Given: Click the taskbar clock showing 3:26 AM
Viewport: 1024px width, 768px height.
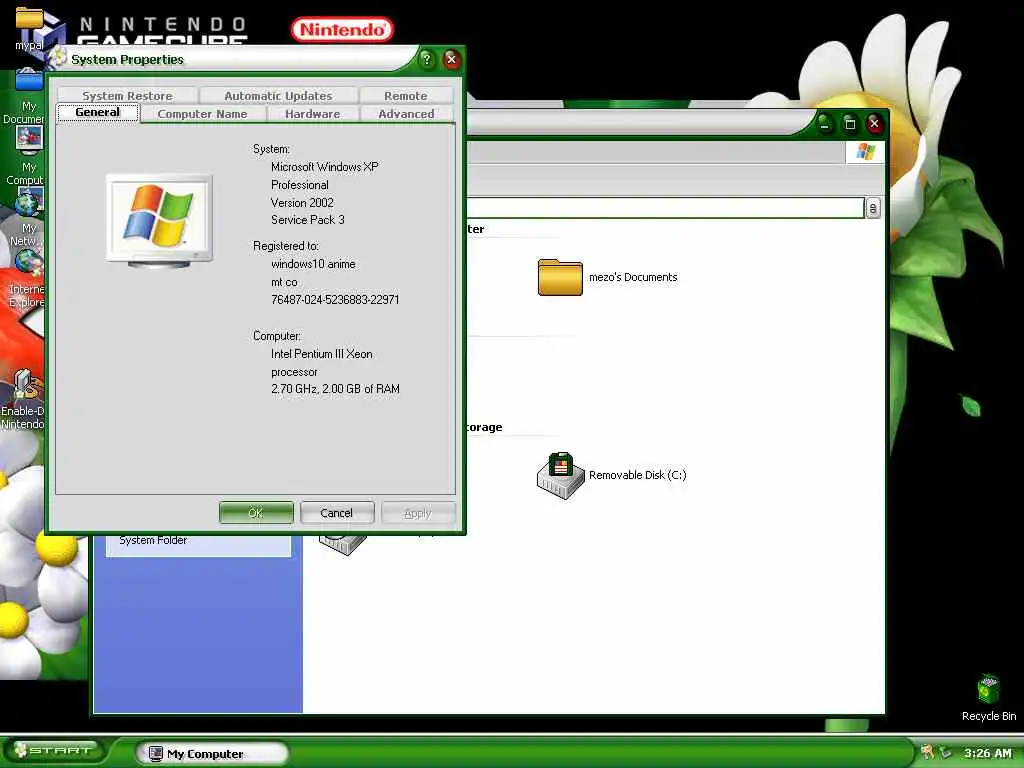Looking at the screenshot, I should point(987,753).
